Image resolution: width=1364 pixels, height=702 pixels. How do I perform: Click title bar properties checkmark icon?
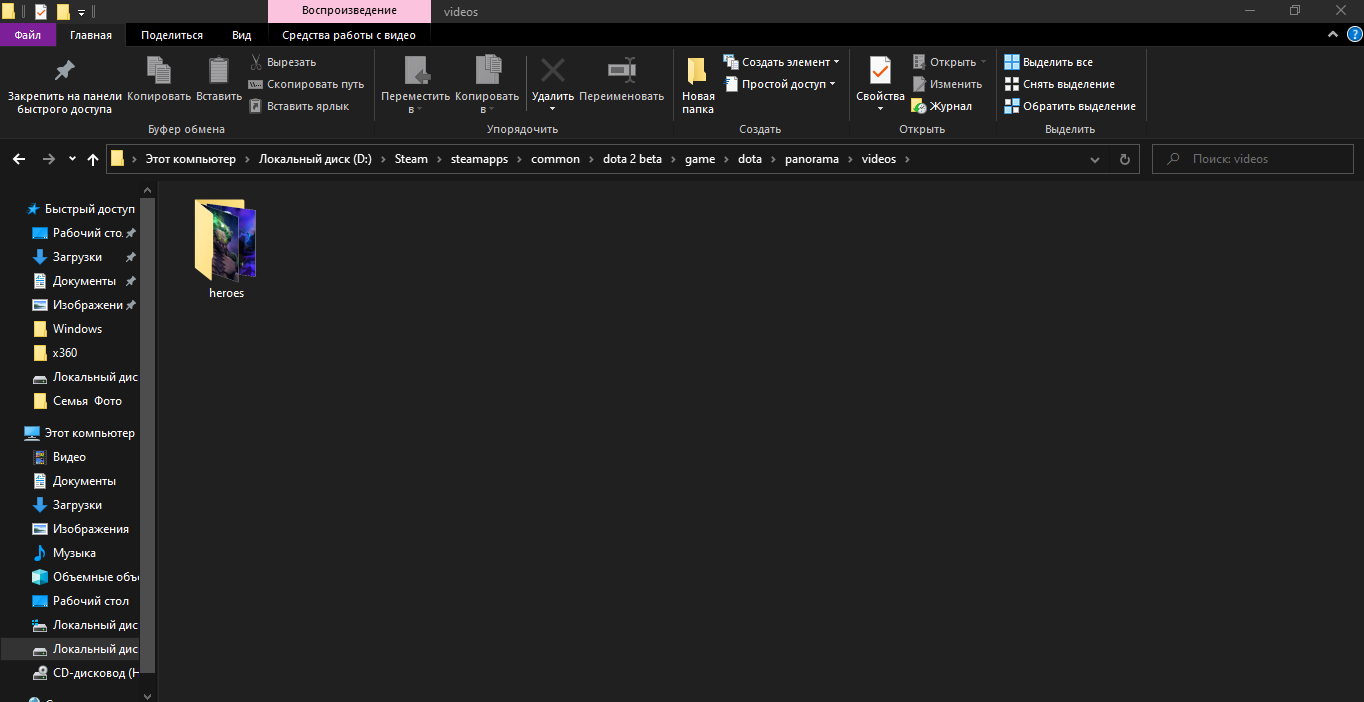pos(40,12)
